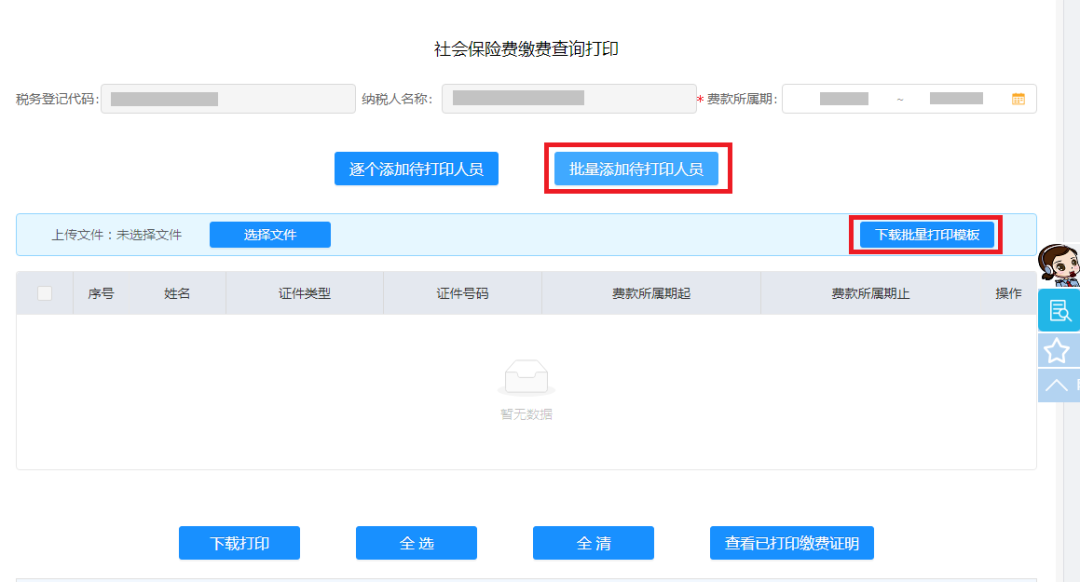The height and width of the screenshot is (582, 1080).
Task: Select all records with 全选
Action: [x=416, y=543]
